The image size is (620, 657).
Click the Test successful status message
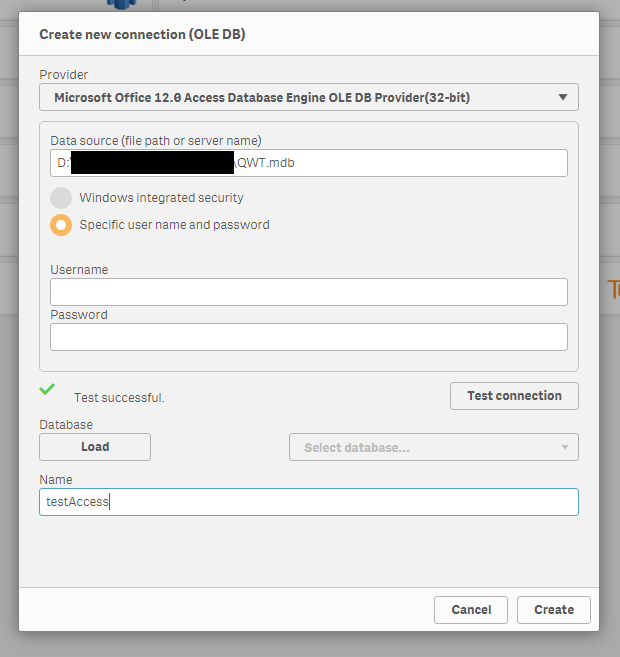(119, 398)
